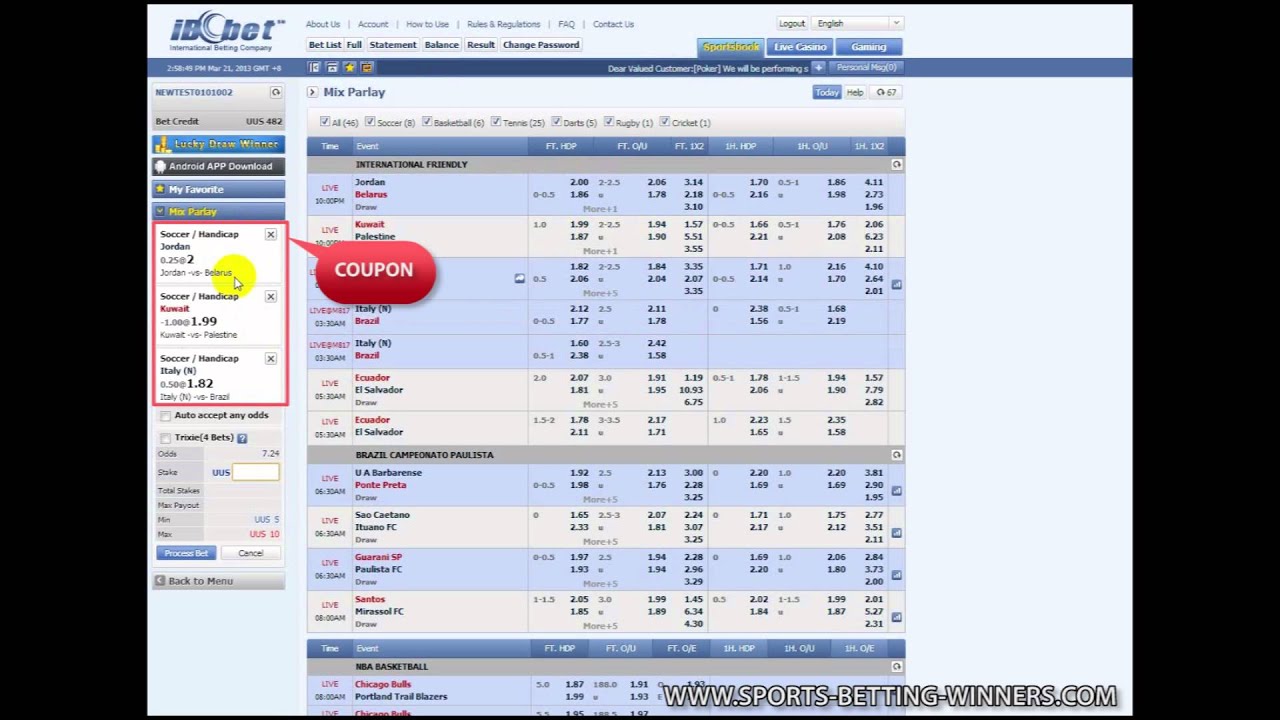Collapse the Mix Parlay page header arrow
The height and width of the screenshot is (720, 1280).
click(312, 92)
